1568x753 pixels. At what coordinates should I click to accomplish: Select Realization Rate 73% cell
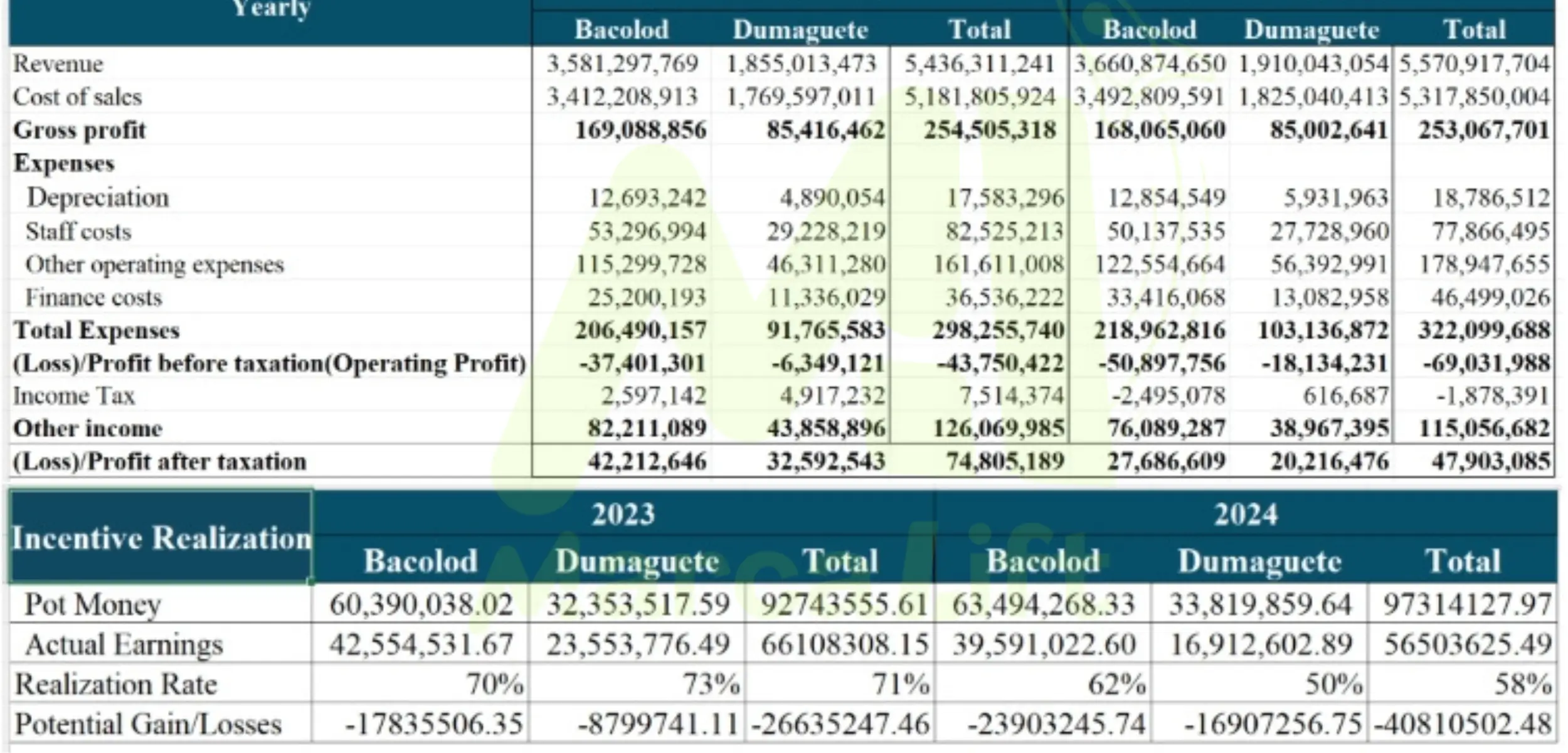click(711, 684)
